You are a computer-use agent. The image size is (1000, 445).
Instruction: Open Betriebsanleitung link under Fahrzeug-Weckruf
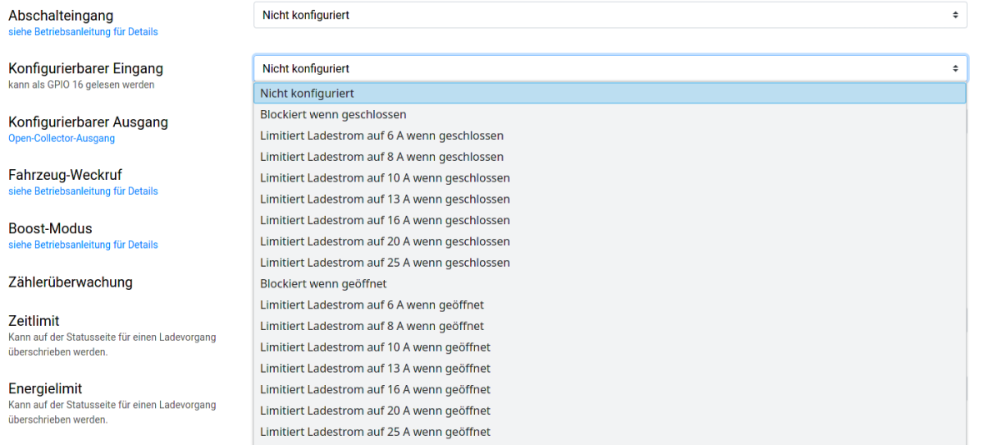pos(83,191)
